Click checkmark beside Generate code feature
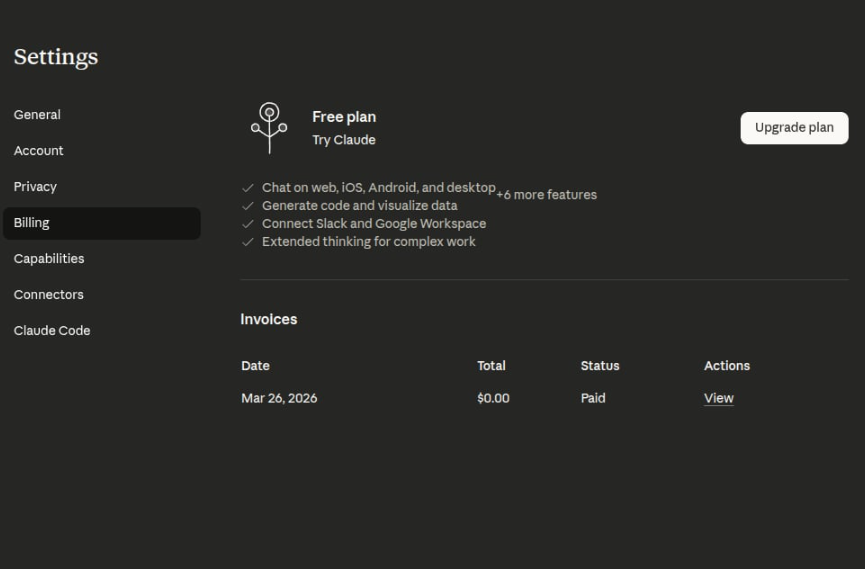Screen dimensions: 865x569 (x=248, y=206)
